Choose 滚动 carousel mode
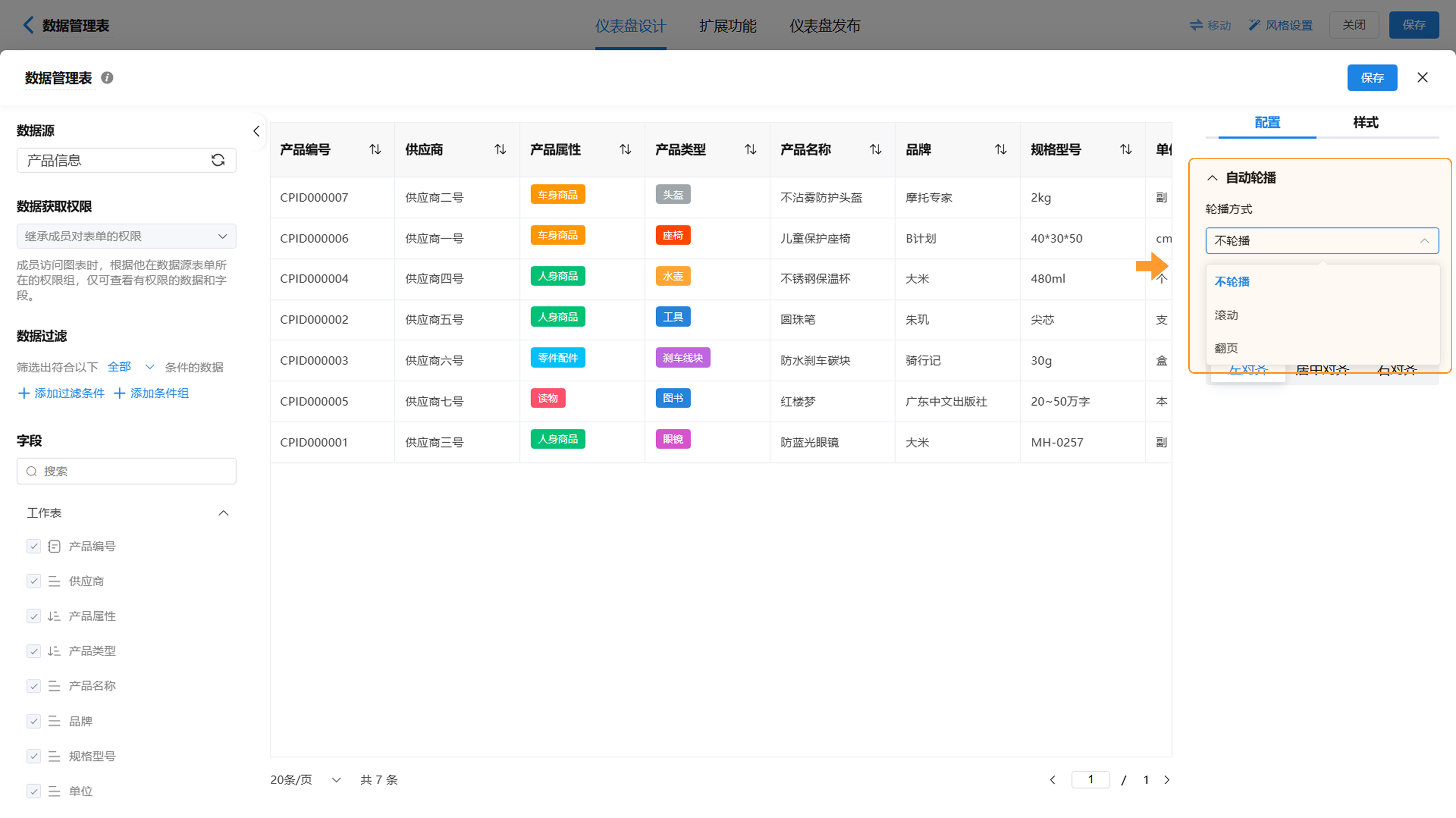Viewport: 1456px width, 818px height. pos(1322,315)
